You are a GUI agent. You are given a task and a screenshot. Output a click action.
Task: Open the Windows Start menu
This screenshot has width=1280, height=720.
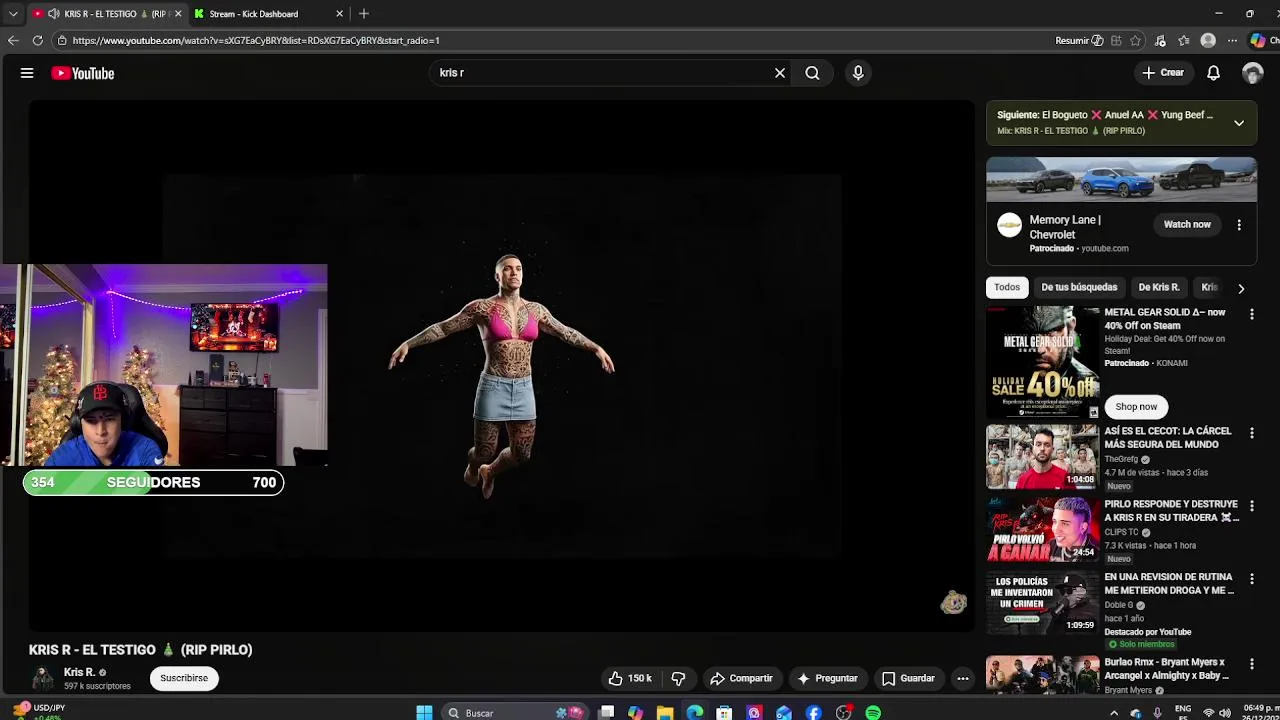(x=424, y=713)
